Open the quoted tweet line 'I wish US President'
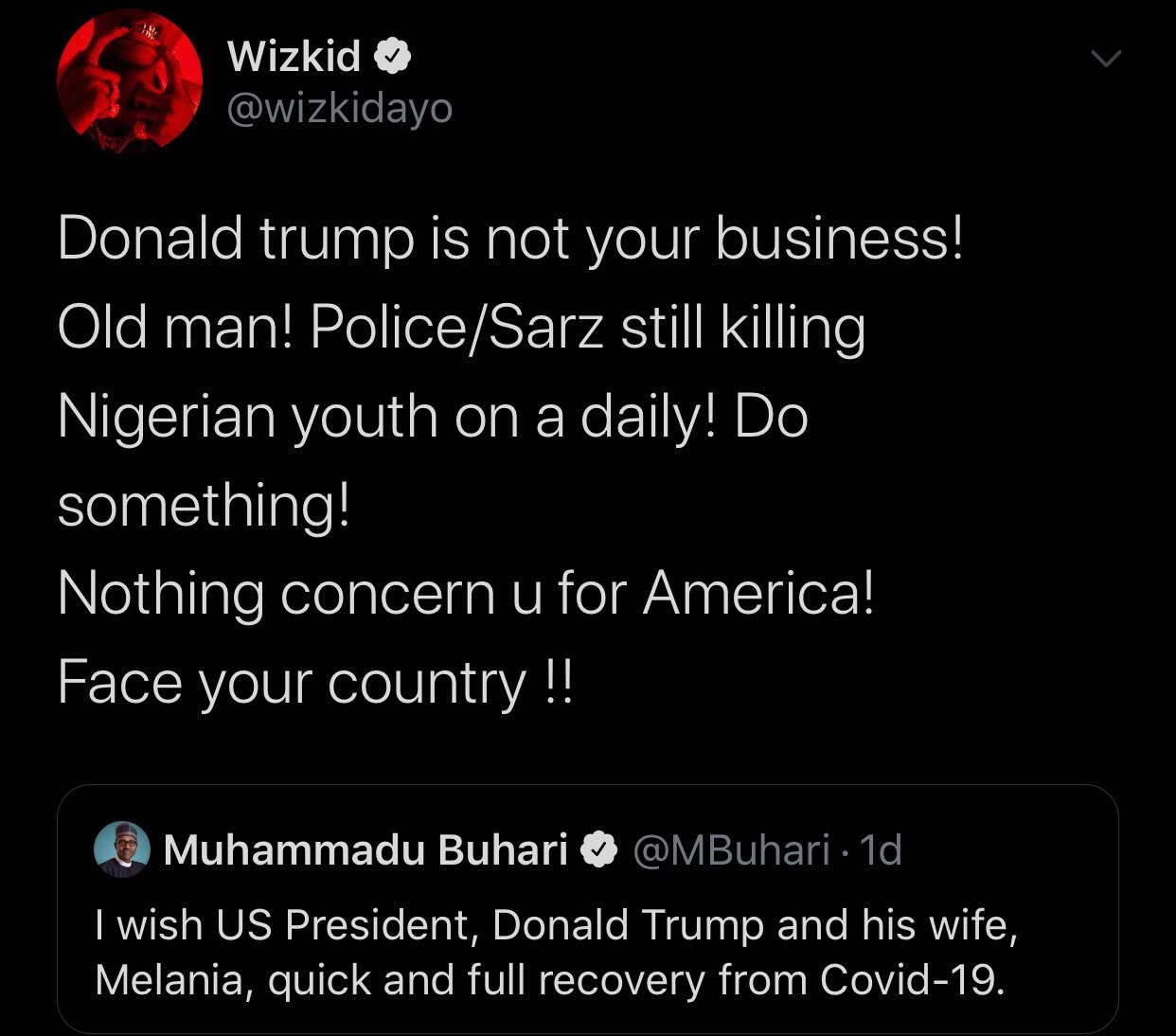The image size is (1176, 1036). pos(556,924)
